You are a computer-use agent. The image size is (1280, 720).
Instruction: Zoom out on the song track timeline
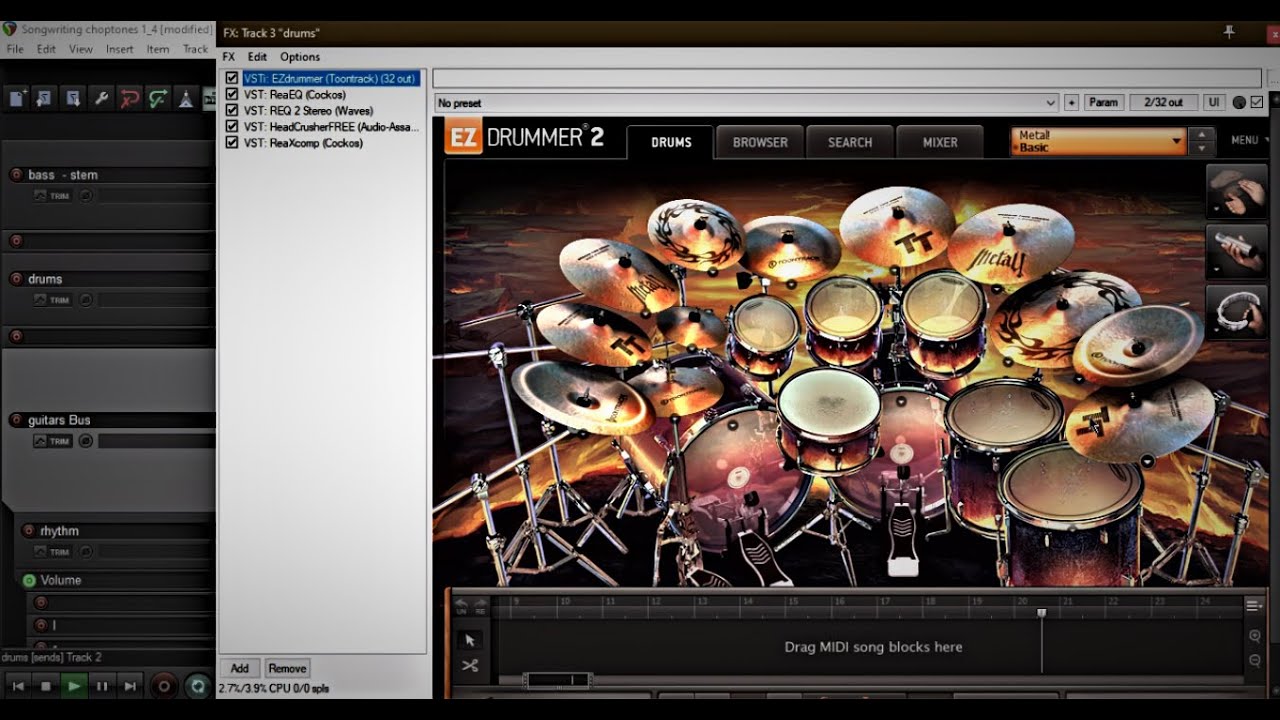coord(1255,660)
